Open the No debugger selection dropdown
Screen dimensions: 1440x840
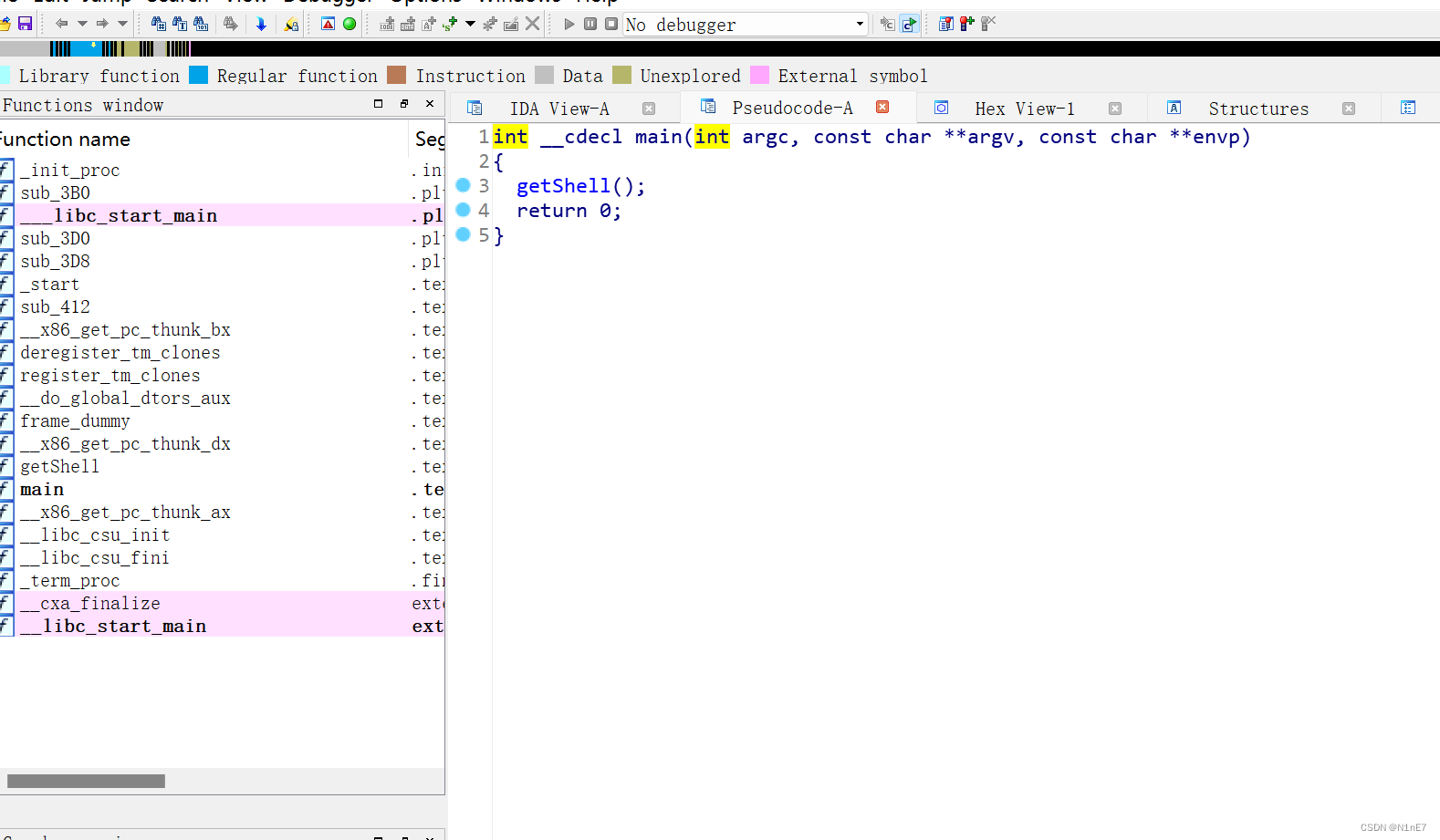point(745,25)
